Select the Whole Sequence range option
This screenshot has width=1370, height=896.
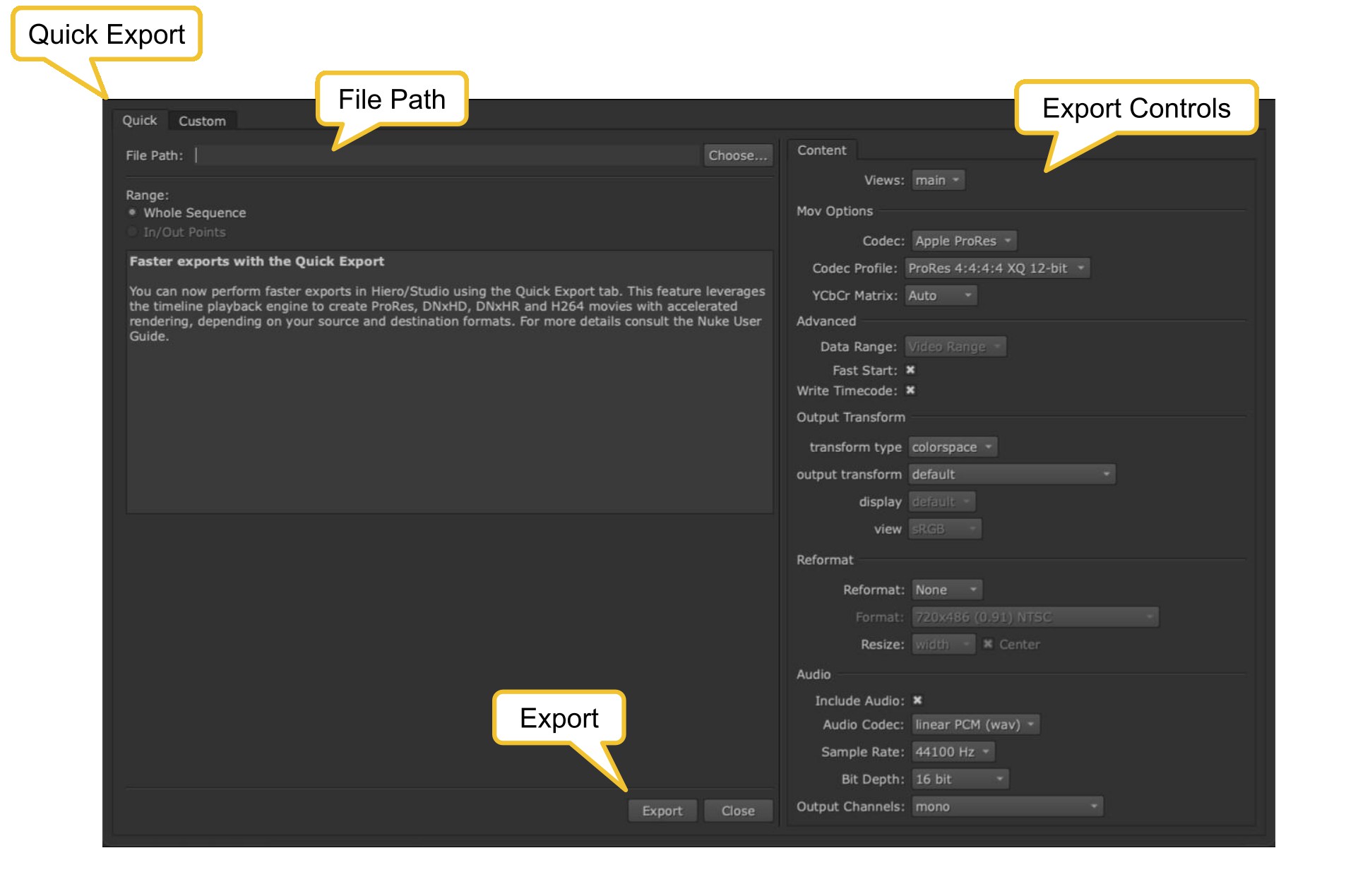click(x=132, y=213)
